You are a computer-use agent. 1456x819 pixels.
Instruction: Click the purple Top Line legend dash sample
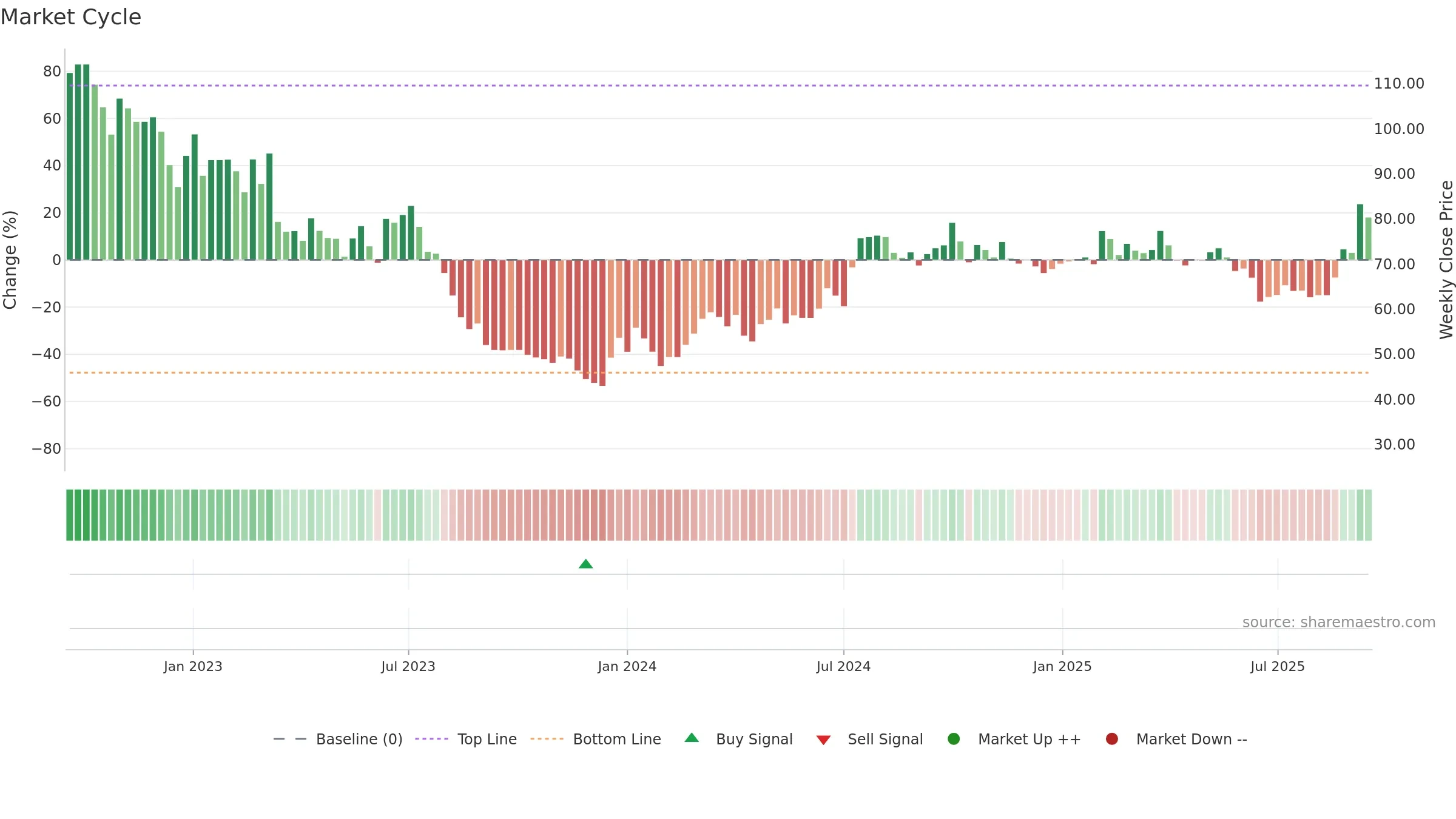[431, 739]
